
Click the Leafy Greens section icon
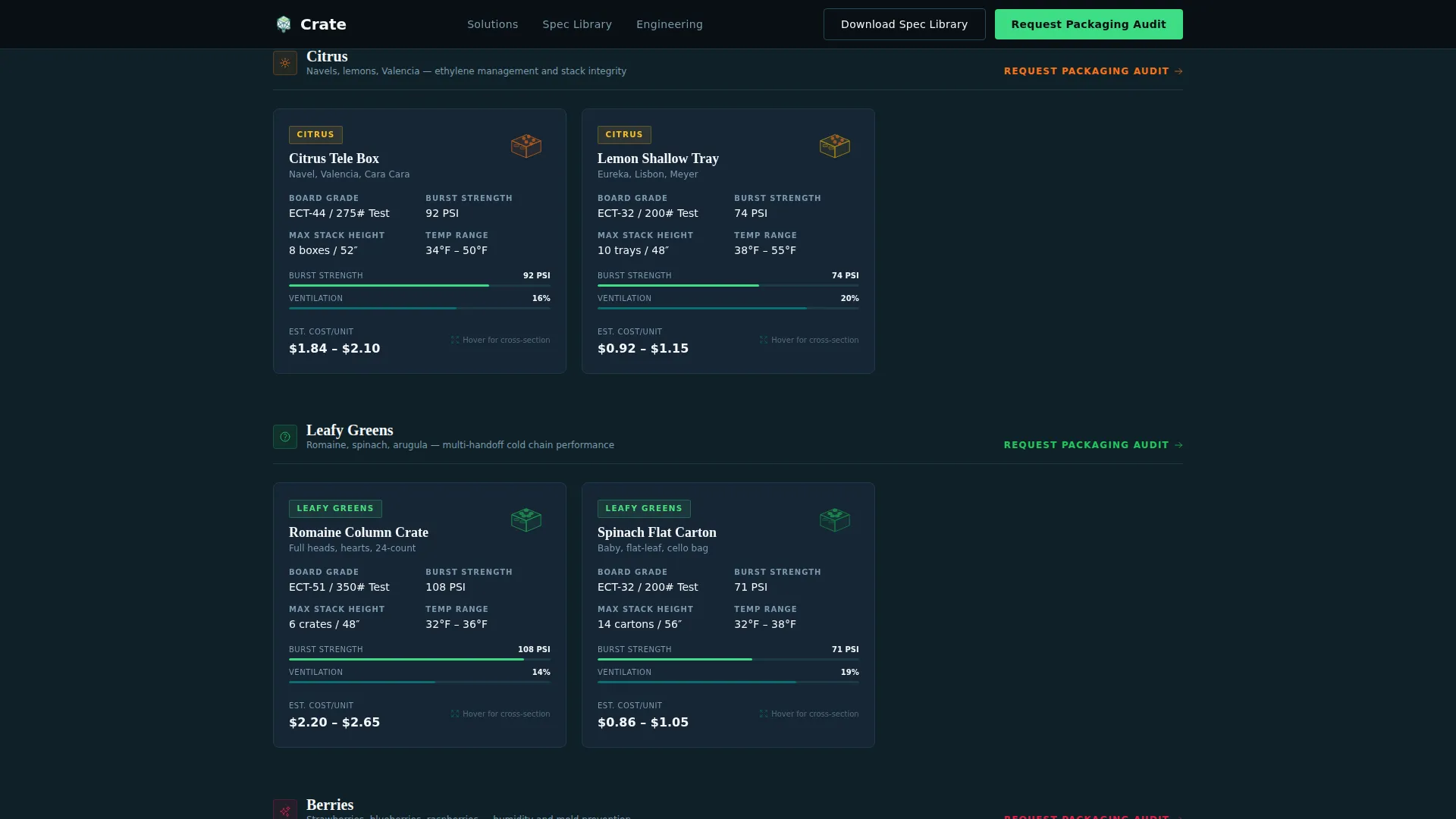pos(285,437)
